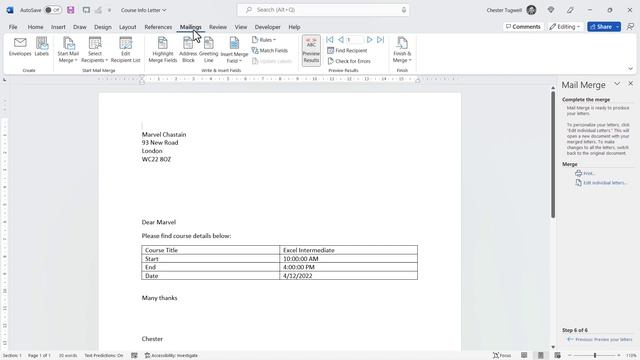Run Check for Errors
640x360 pixels.
click(349, 61)
